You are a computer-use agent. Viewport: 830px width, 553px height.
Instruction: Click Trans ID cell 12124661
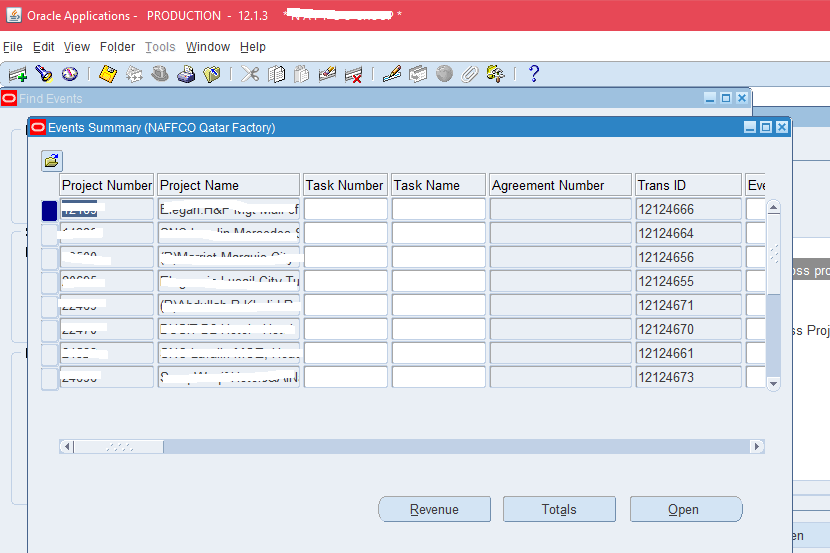688,353
